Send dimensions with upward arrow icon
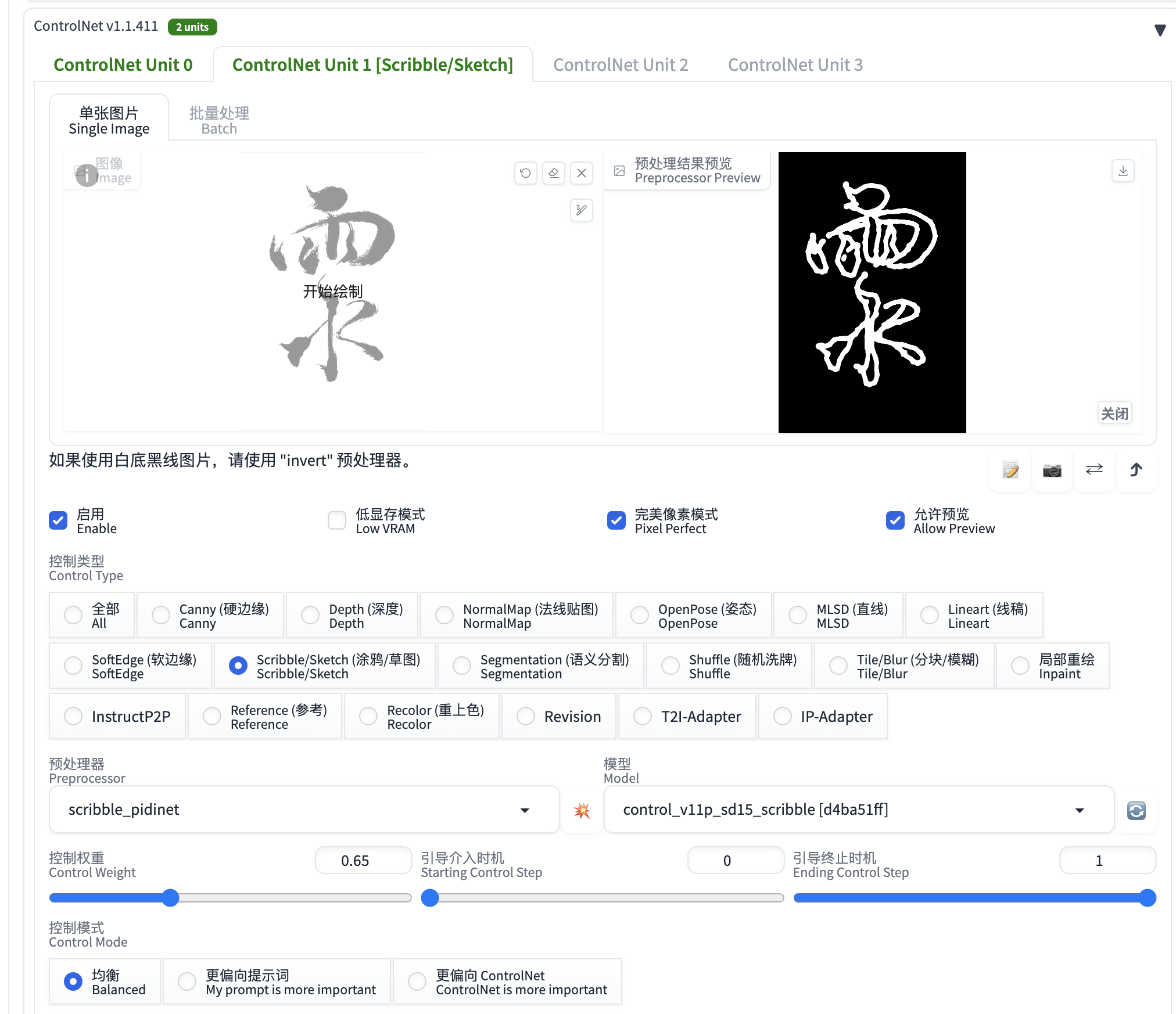This screenshot has height=1014, width=1176. pyautogui.click(x=1136, y=470)
